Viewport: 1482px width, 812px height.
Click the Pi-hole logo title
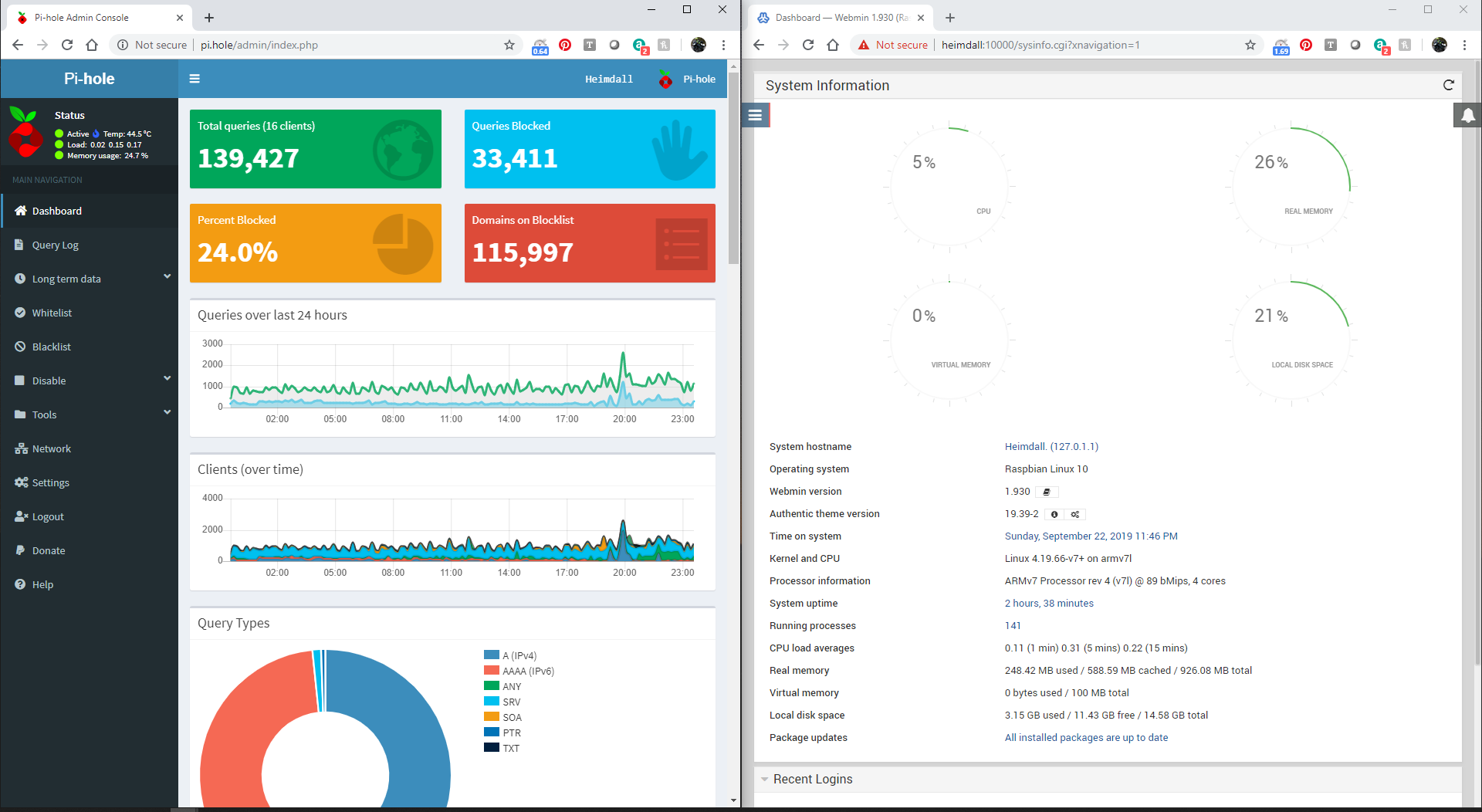(x=90, y=79)
